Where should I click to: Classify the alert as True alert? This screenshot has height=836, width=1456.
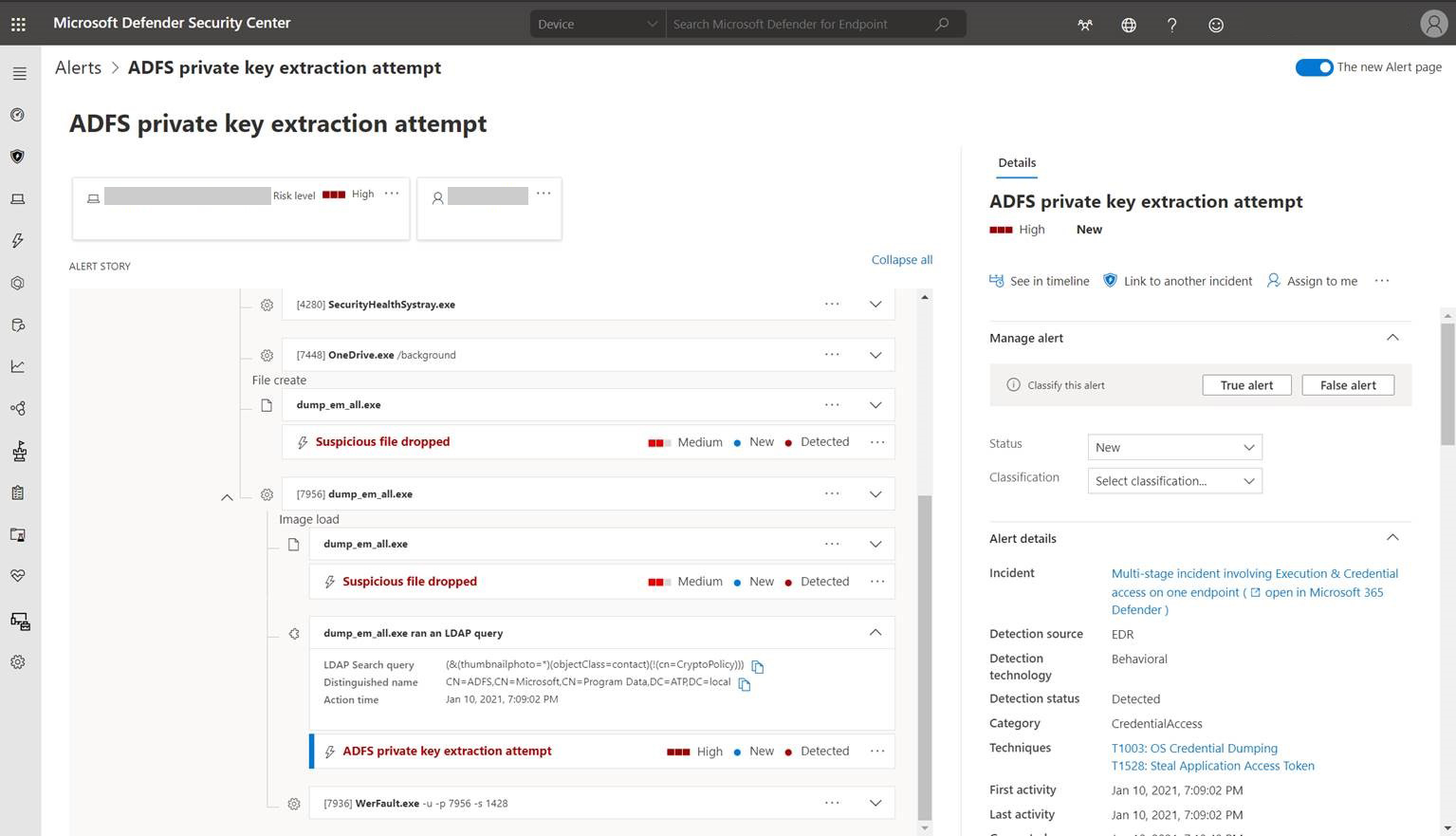(x=1246, y=384)
